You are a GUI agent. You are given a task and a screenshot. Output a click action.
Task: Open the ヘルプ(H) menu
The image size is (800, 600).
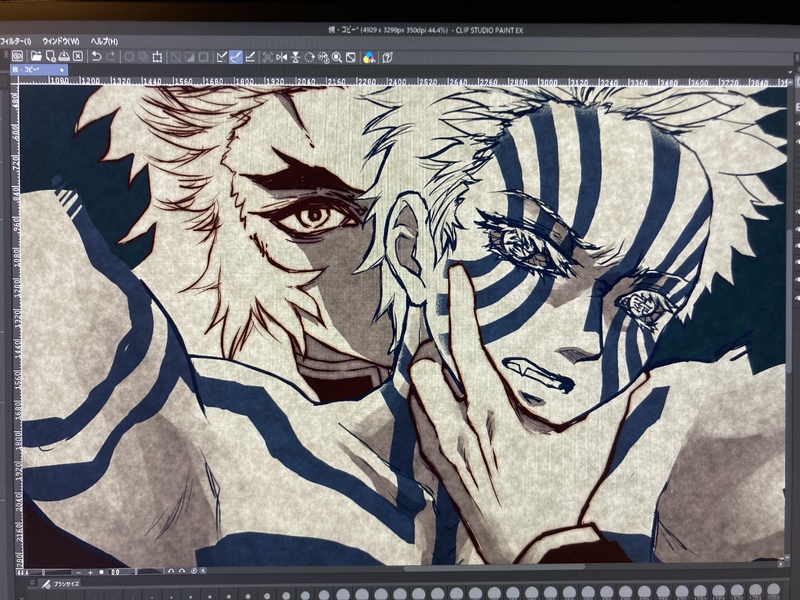pos(104,41)
